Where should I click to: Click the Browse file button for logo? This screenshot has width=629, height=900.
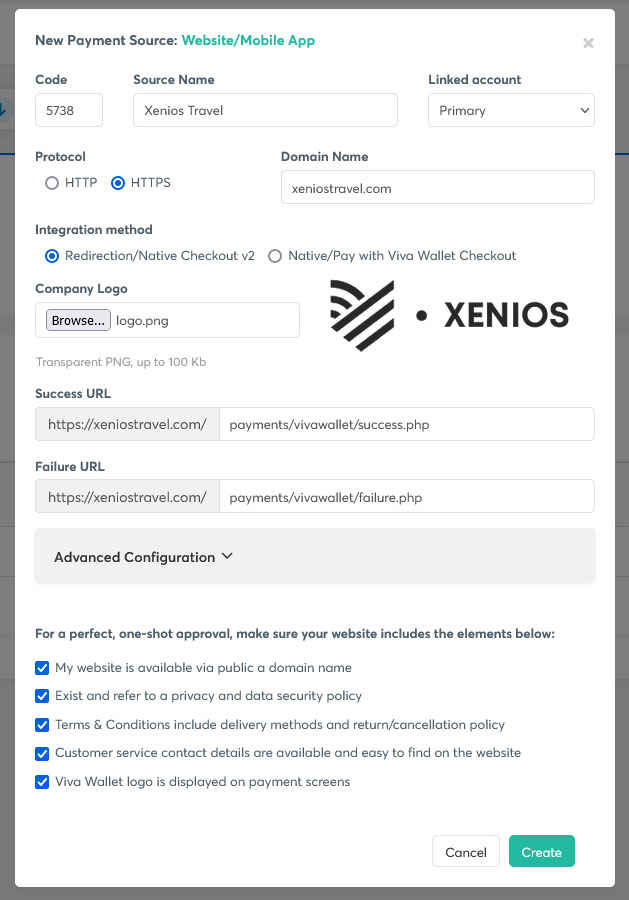(x=78, y=321)
